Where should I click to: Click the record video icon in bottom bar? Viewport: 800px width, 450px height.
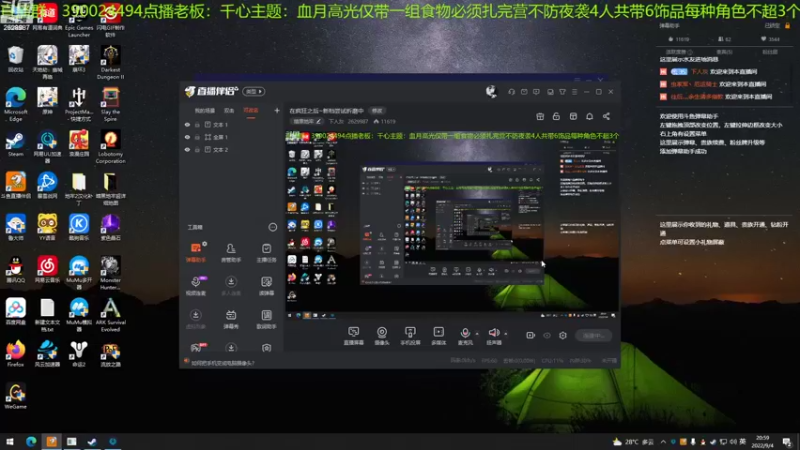[531, 335]
